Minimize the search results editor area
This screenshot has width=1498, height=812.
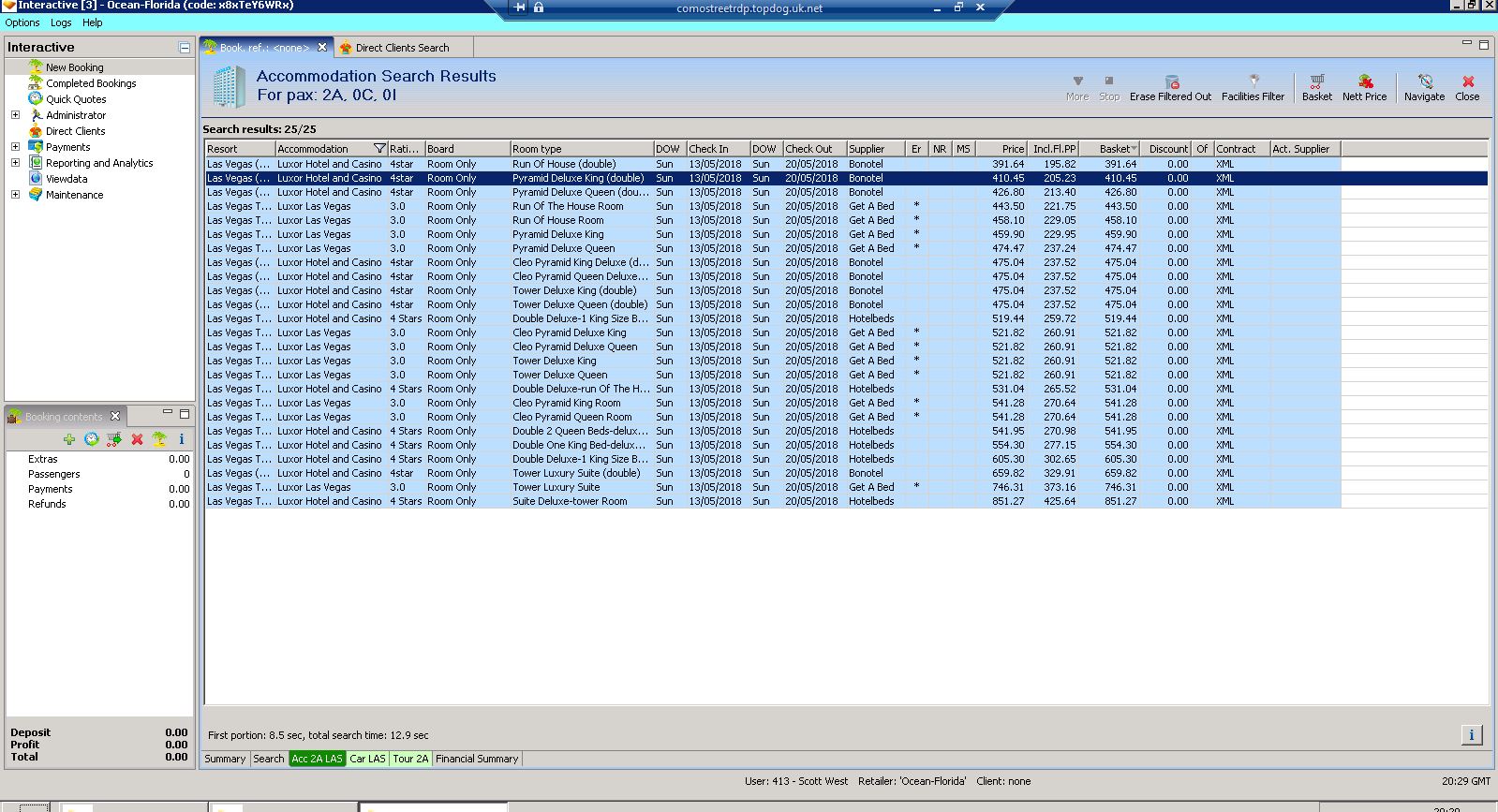tap(1467, 43)
